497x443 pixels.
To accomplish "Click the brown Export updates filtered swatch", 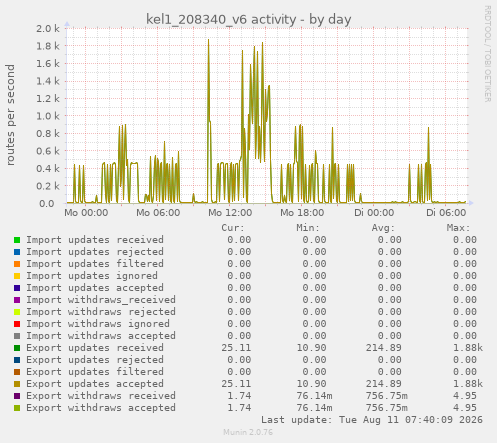I will (17, 372).
